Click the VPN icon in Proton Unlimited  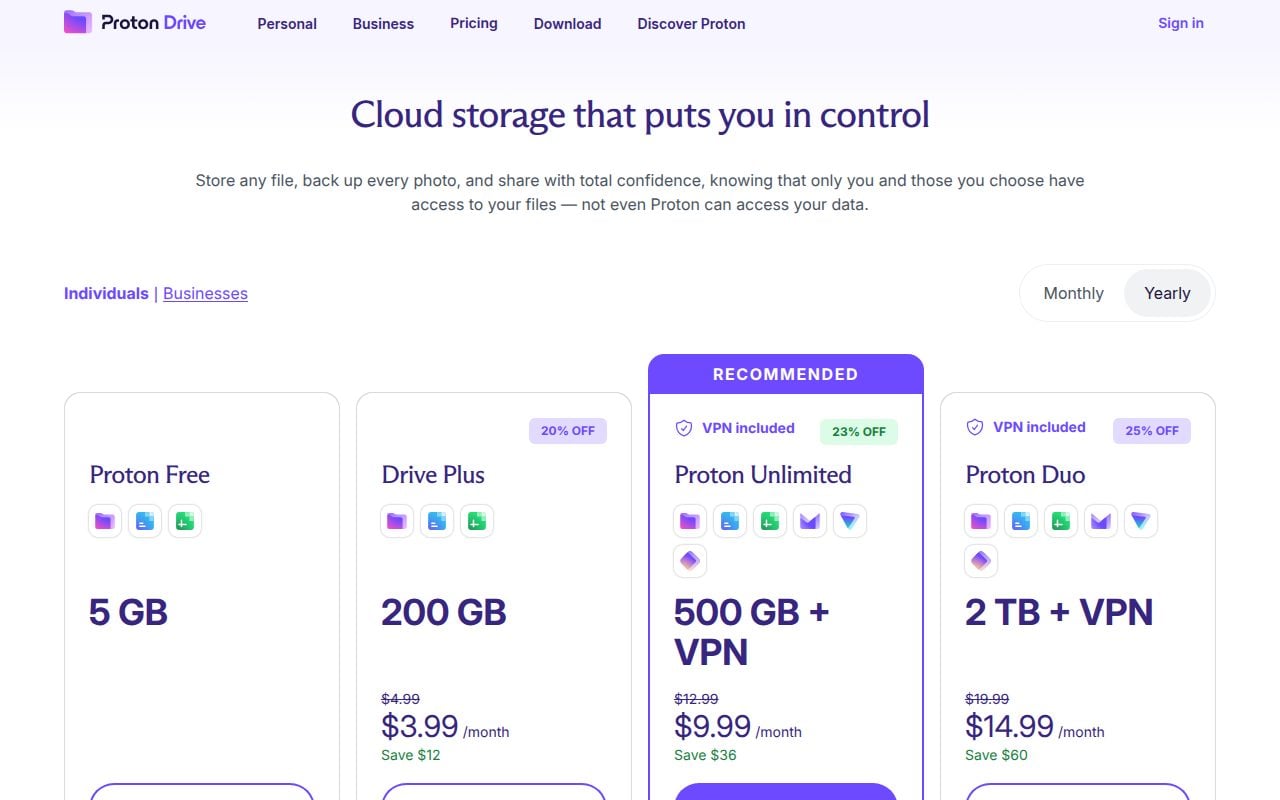[850, 521]
